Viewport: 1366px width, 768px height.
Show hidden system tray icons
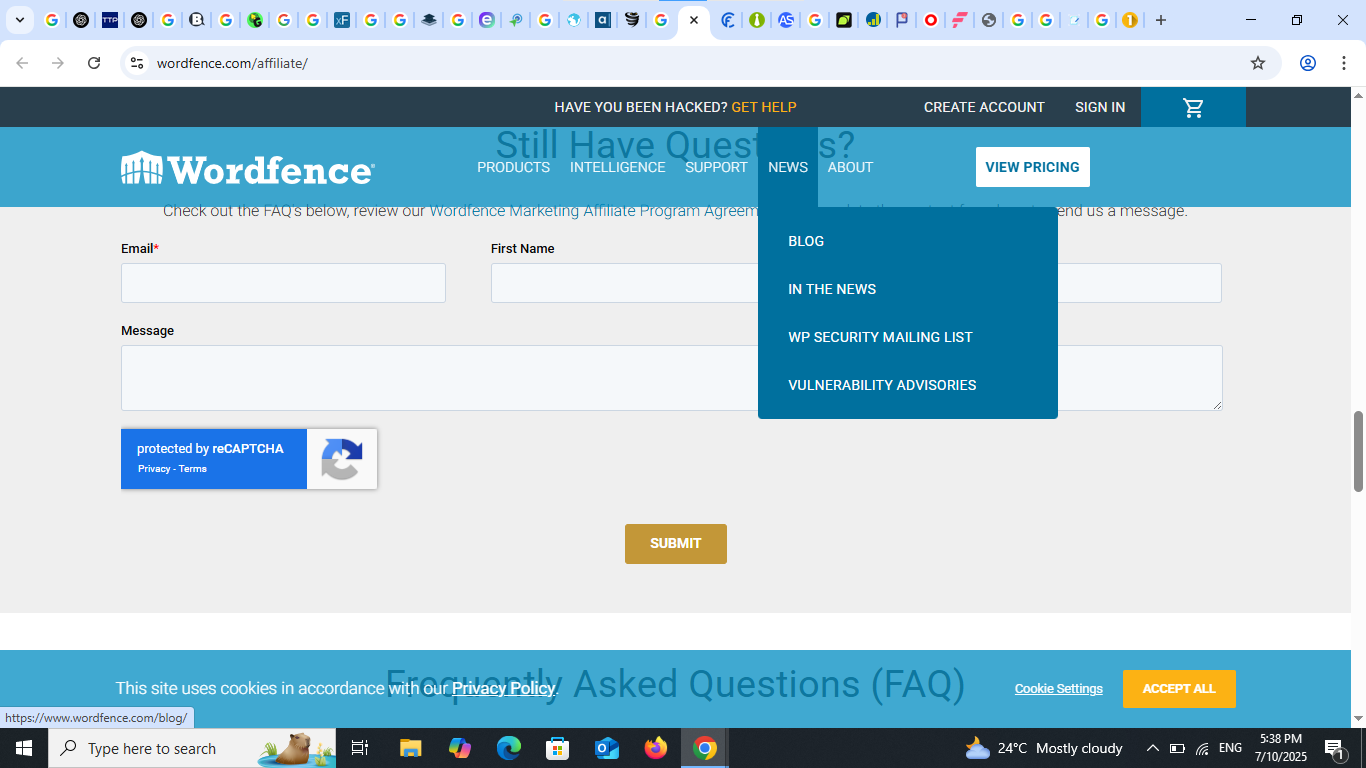(x=1152, y=748)
